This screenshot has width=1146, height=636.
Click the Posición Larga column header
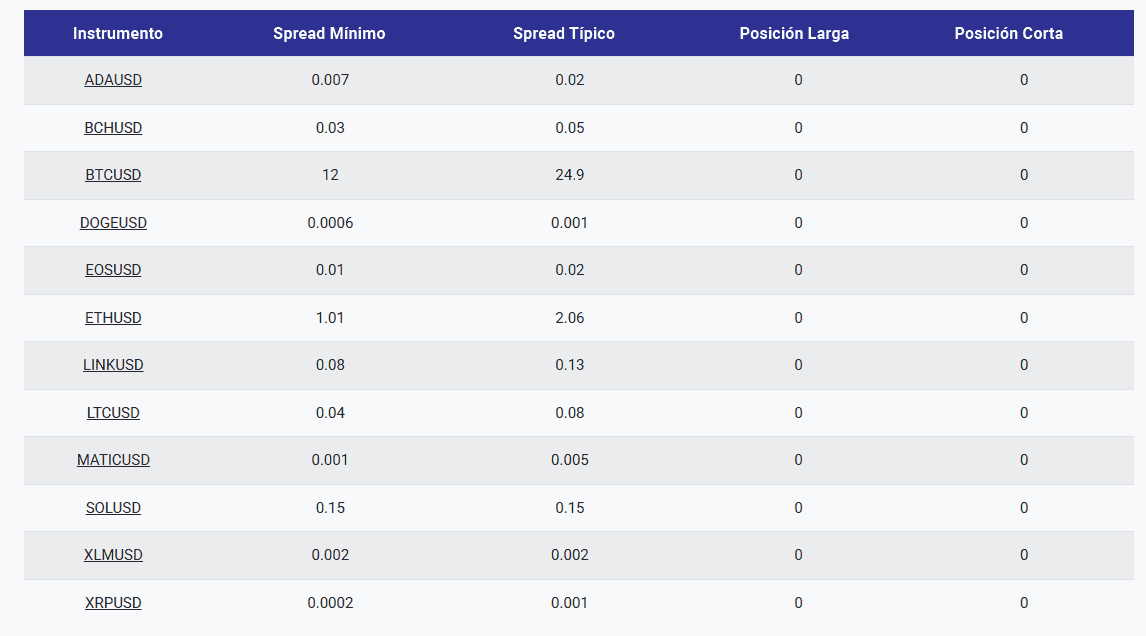point(794,34)
